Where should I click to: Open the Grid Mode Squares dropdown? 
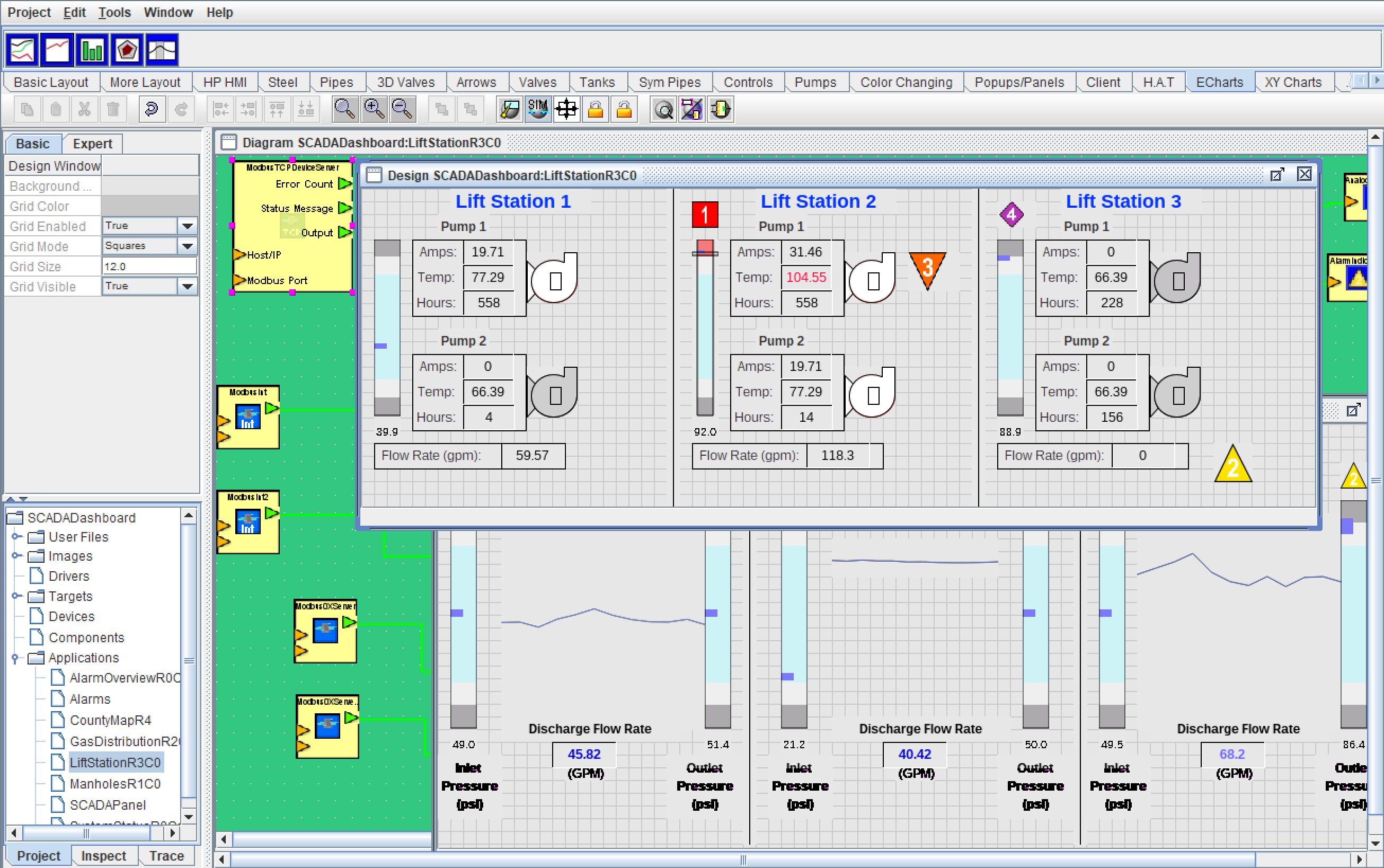pos(187,246)
